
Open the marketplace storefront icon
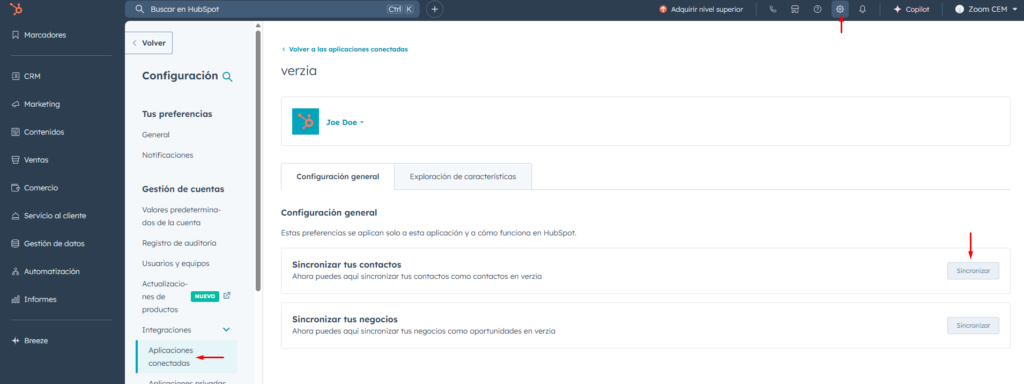coord(795,9)
